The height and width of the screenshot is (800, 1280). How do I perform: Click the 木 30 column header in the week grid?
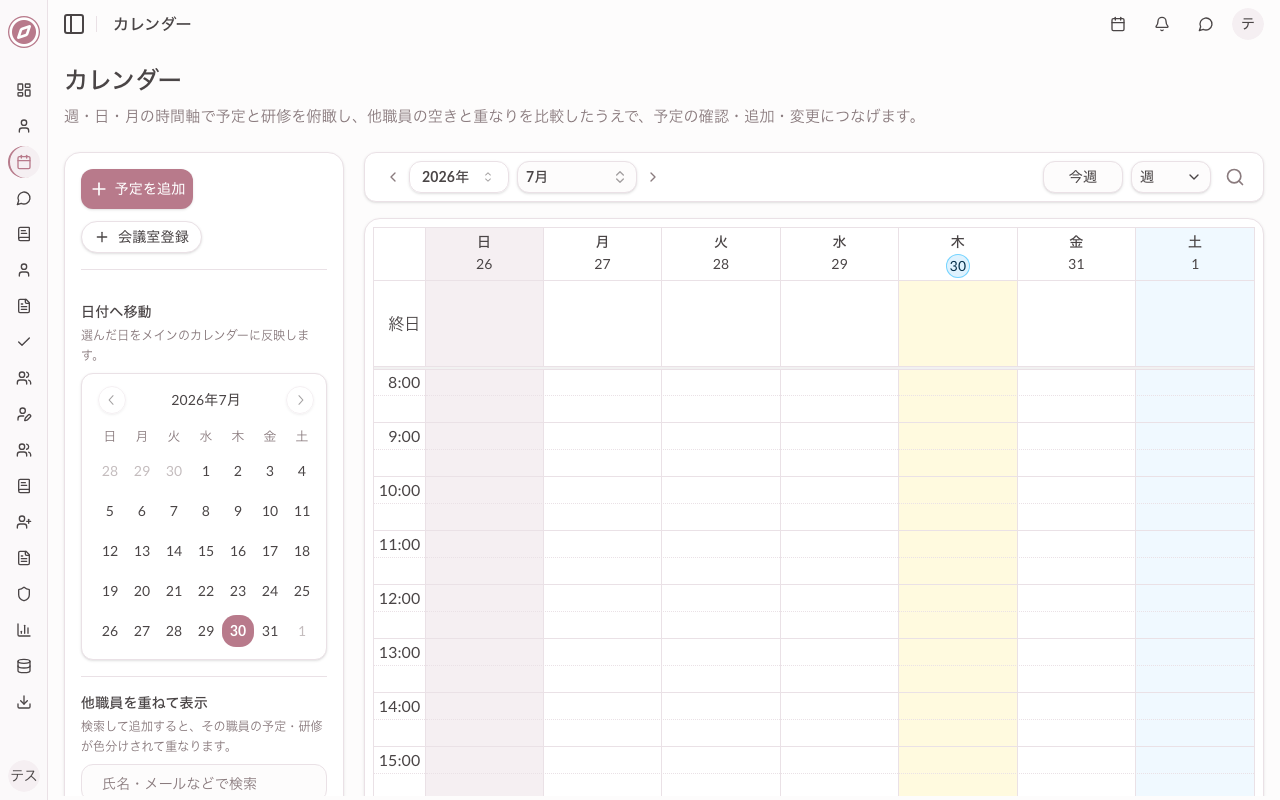point(958,254)
